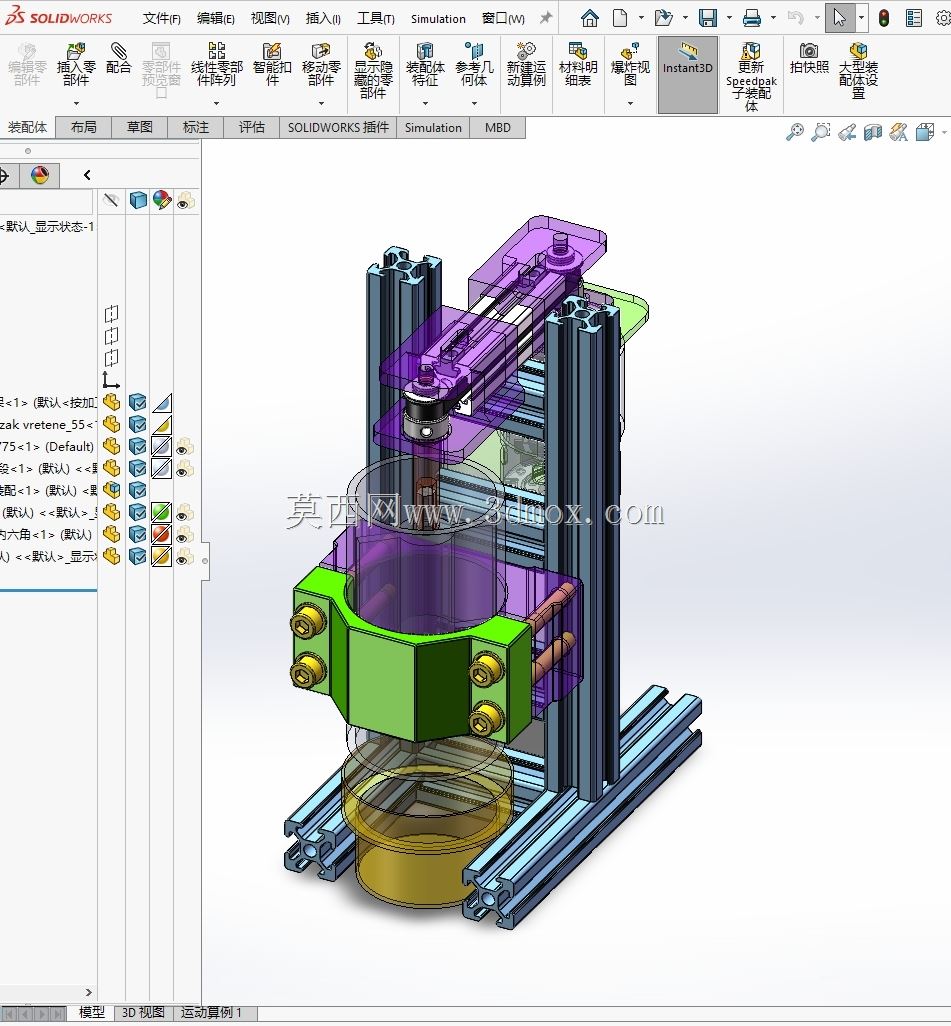Select the Insert Components (插入零部件) tool

(76, 64)
